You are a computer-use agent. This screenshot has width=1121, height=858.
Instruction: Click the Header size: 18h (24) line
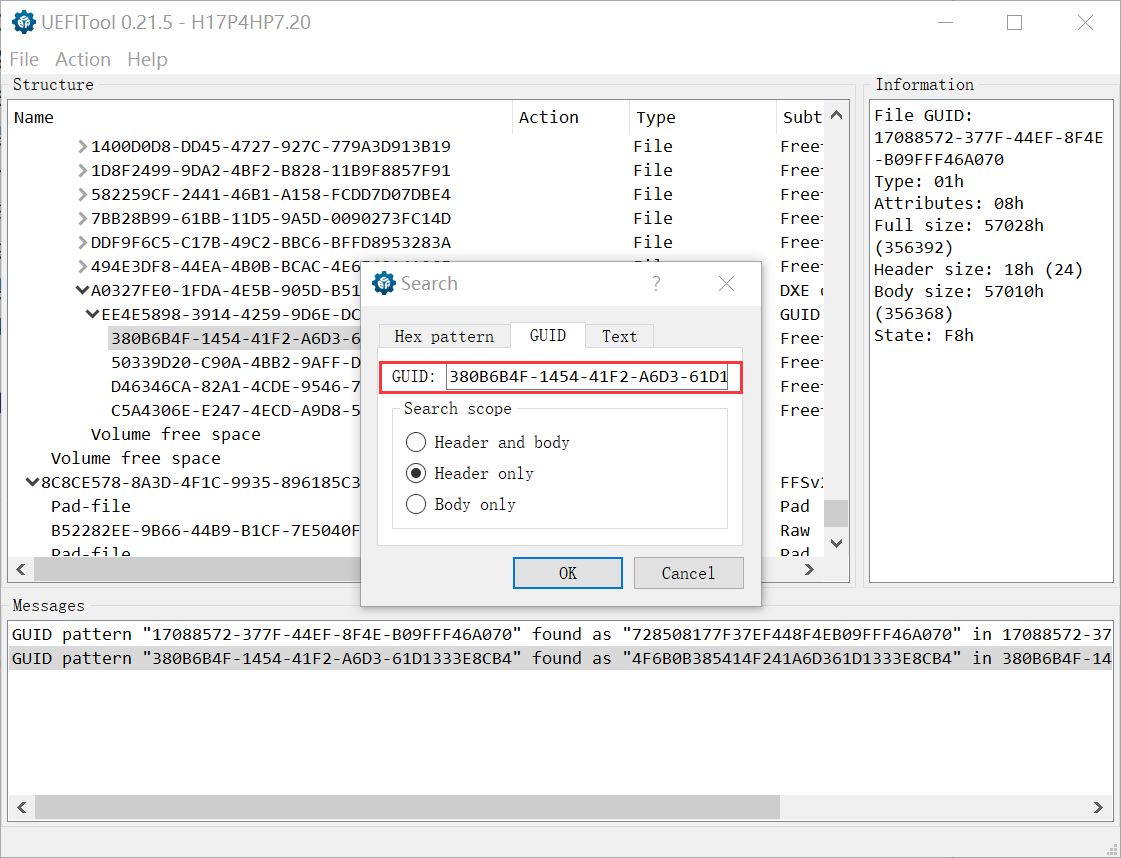pyautogui.click(x=979, y=270)
